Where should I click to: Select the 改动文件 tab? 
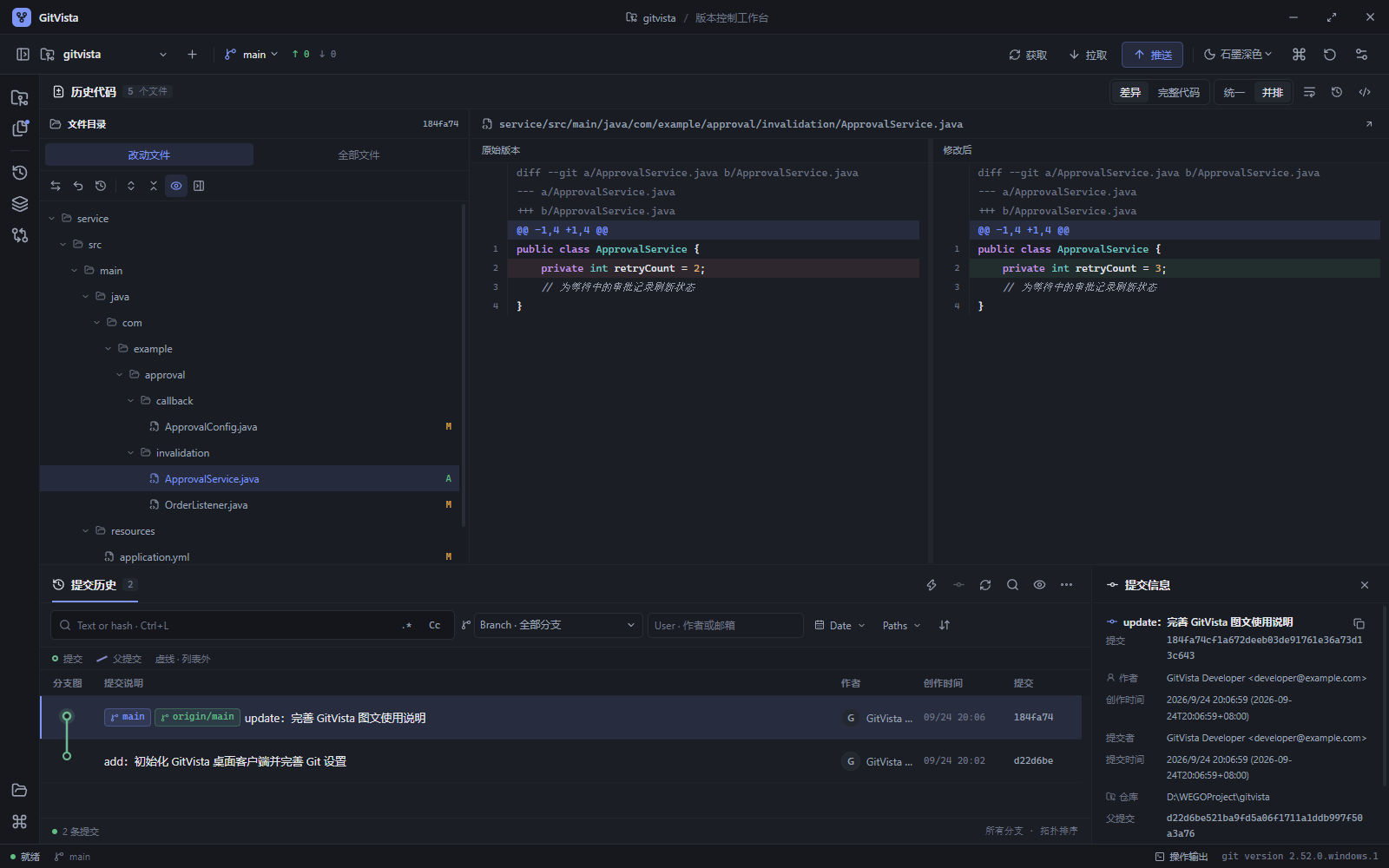149,155
